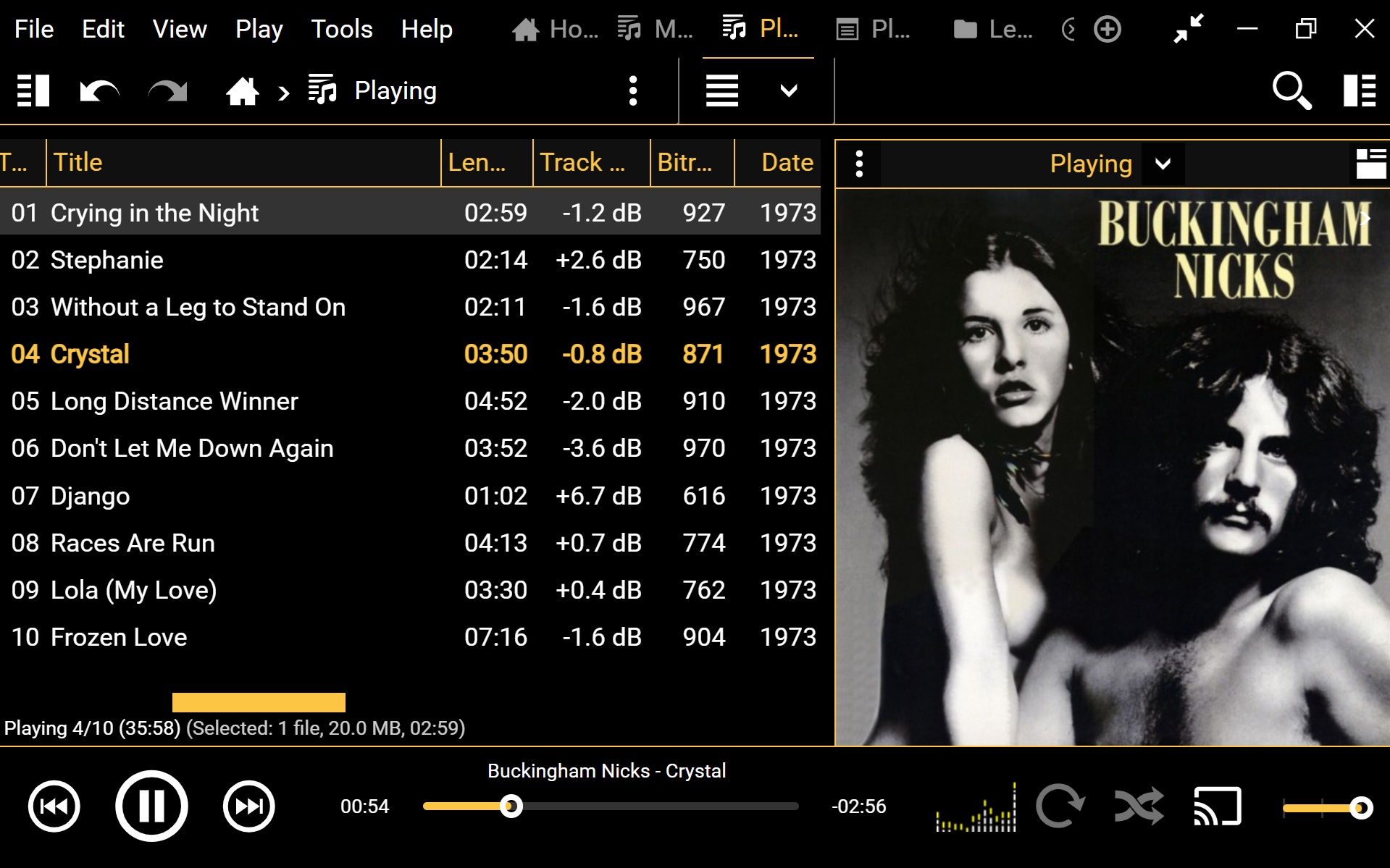Click the undo back arrow
This screenshot has width=1390, height=868.
pos(99,90)
